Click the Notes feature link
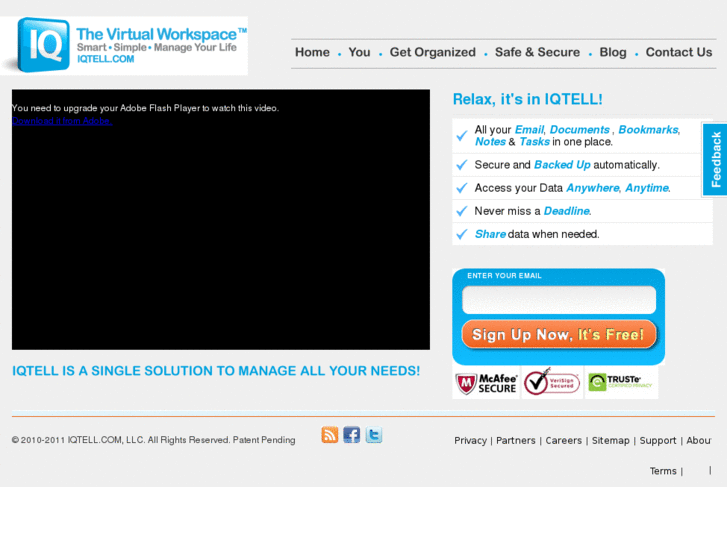Viewport: 727px width, 545px height. (490, 142)
